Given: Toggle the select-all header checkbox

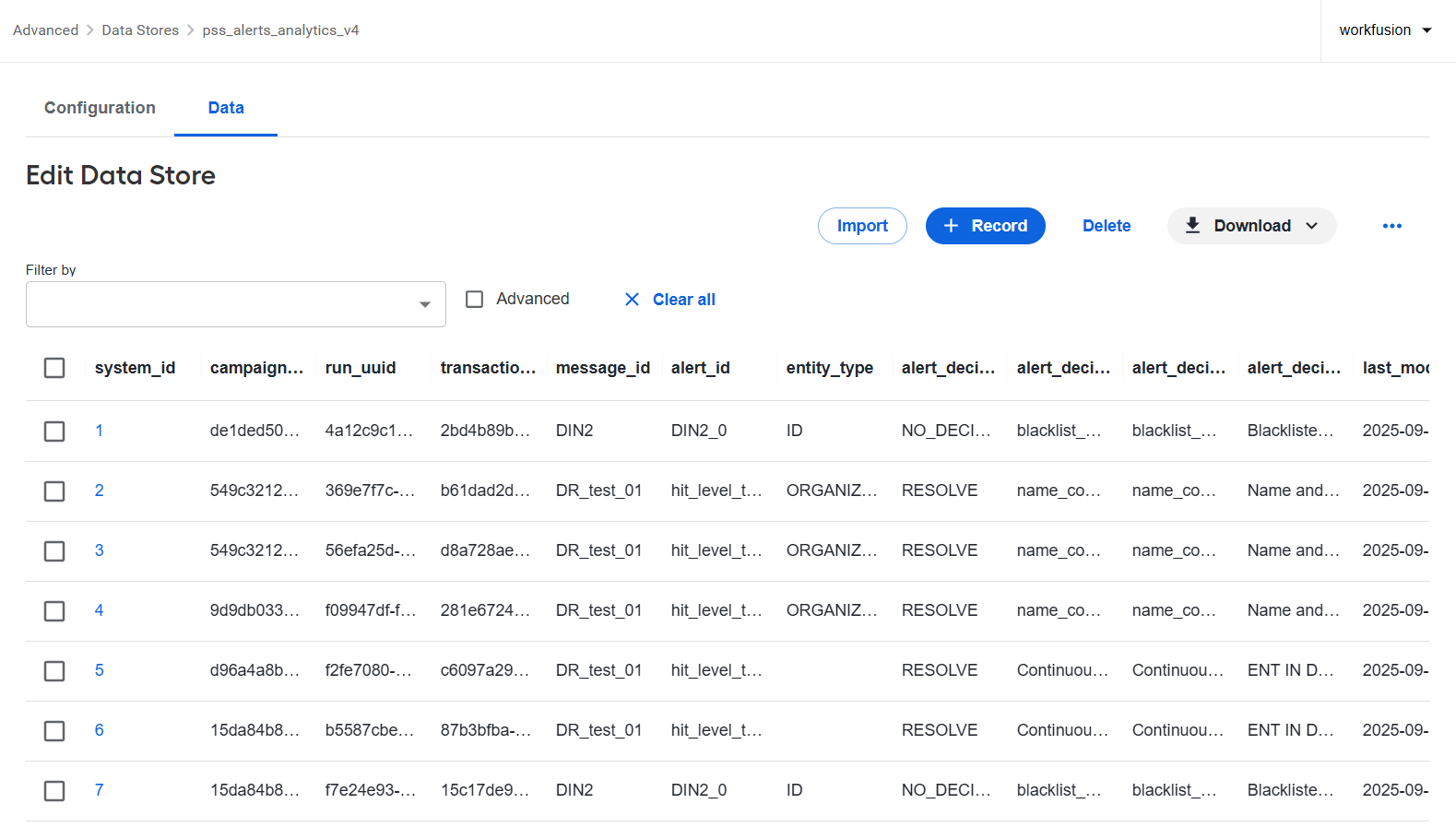Looking at the screenshot, I should click(54, 368).
